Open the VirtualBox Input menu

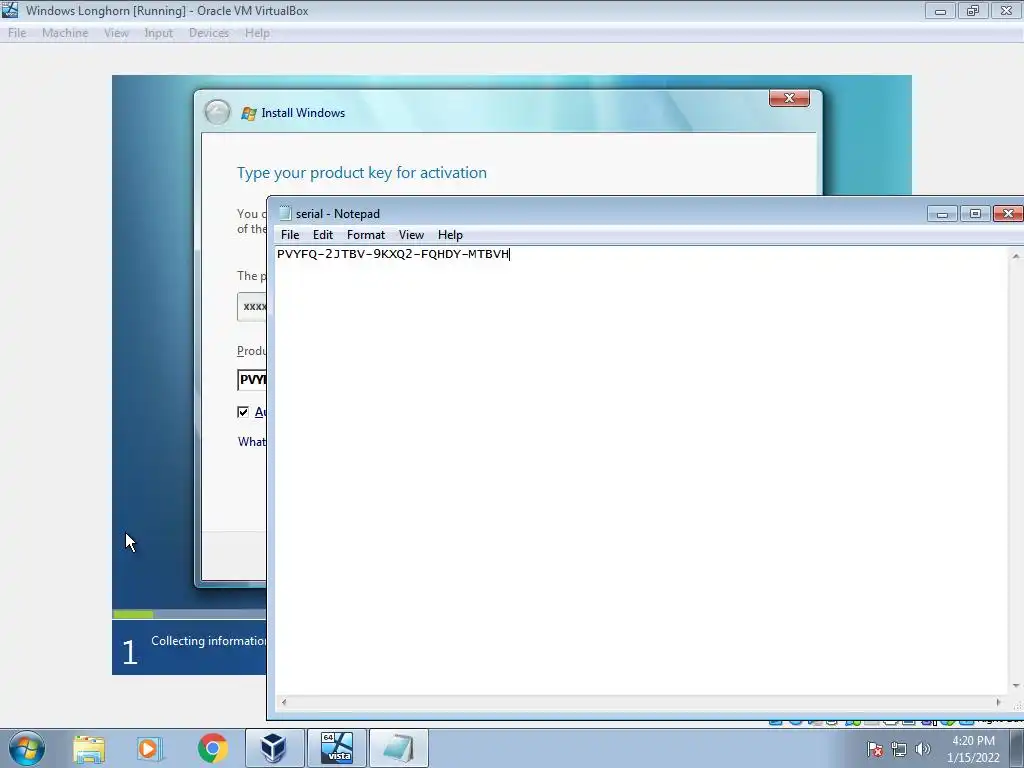click(x=158, y=33)
